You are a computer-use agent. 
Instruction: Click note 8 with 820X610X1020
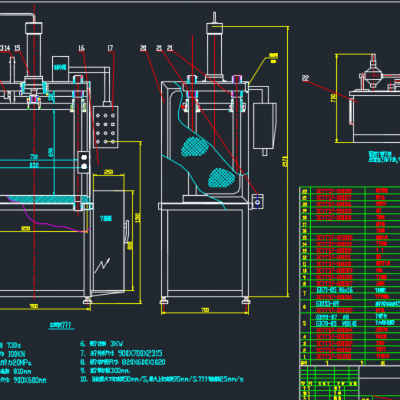(x=123, y=362)
